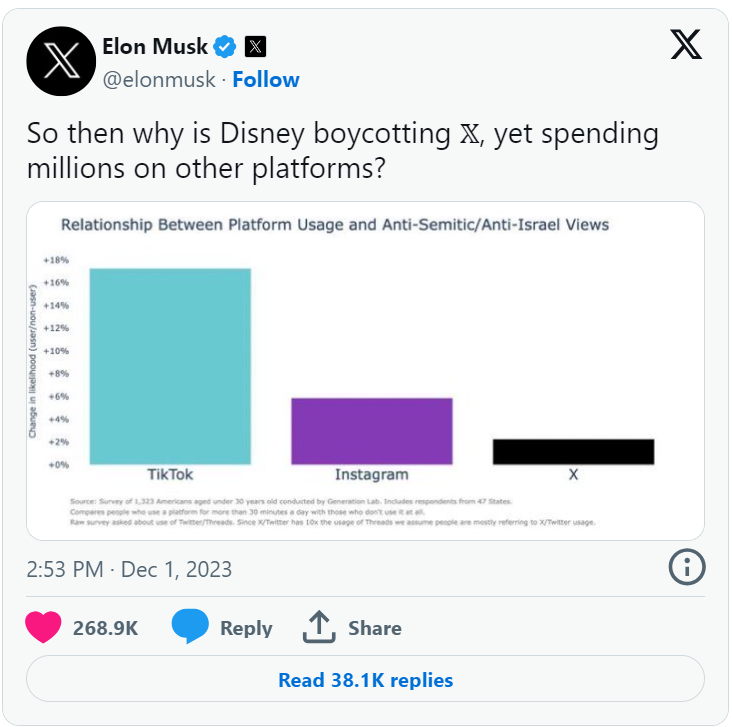The width and height of the screenshot is (732, 727).
Task: Click the tweet text about Disney boycotting
Action: click(x=343, y=150)
